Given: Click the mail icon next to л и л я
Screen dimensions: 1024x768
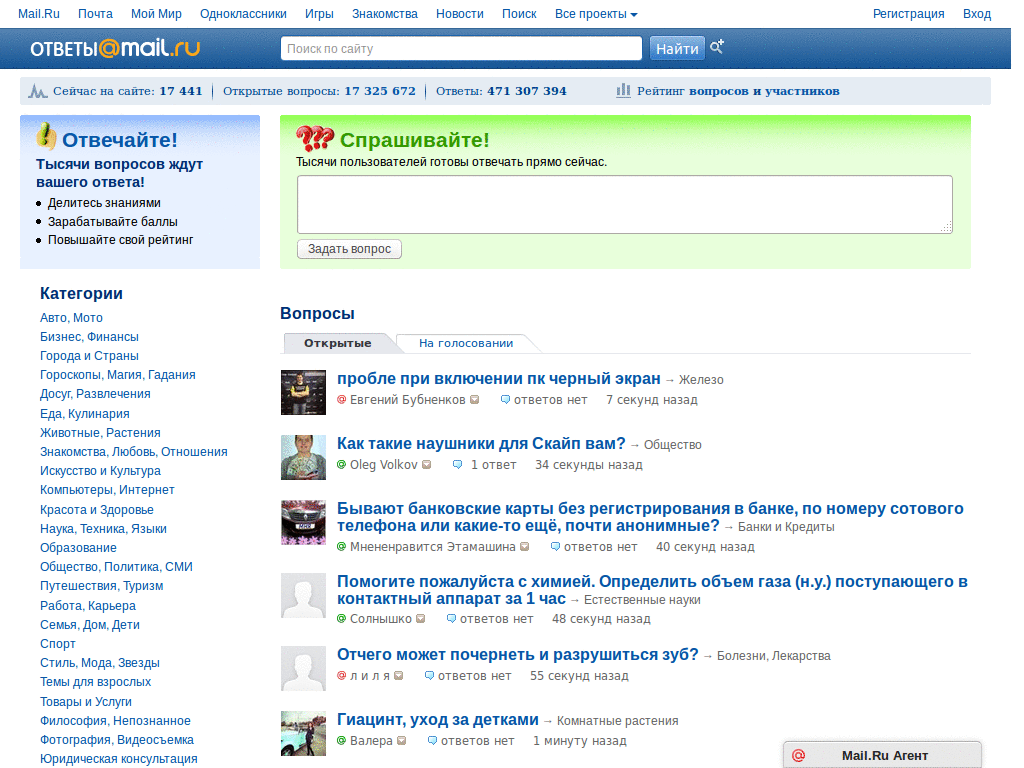Looking at the screenshot, I should (398, 676).
